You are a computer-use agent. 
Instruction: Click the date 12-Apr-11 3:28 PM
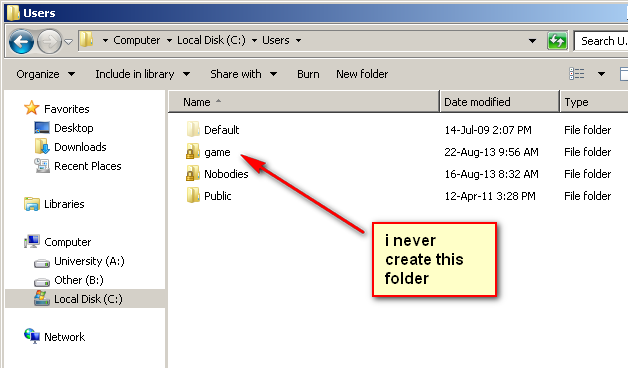(x=490, y=196)
